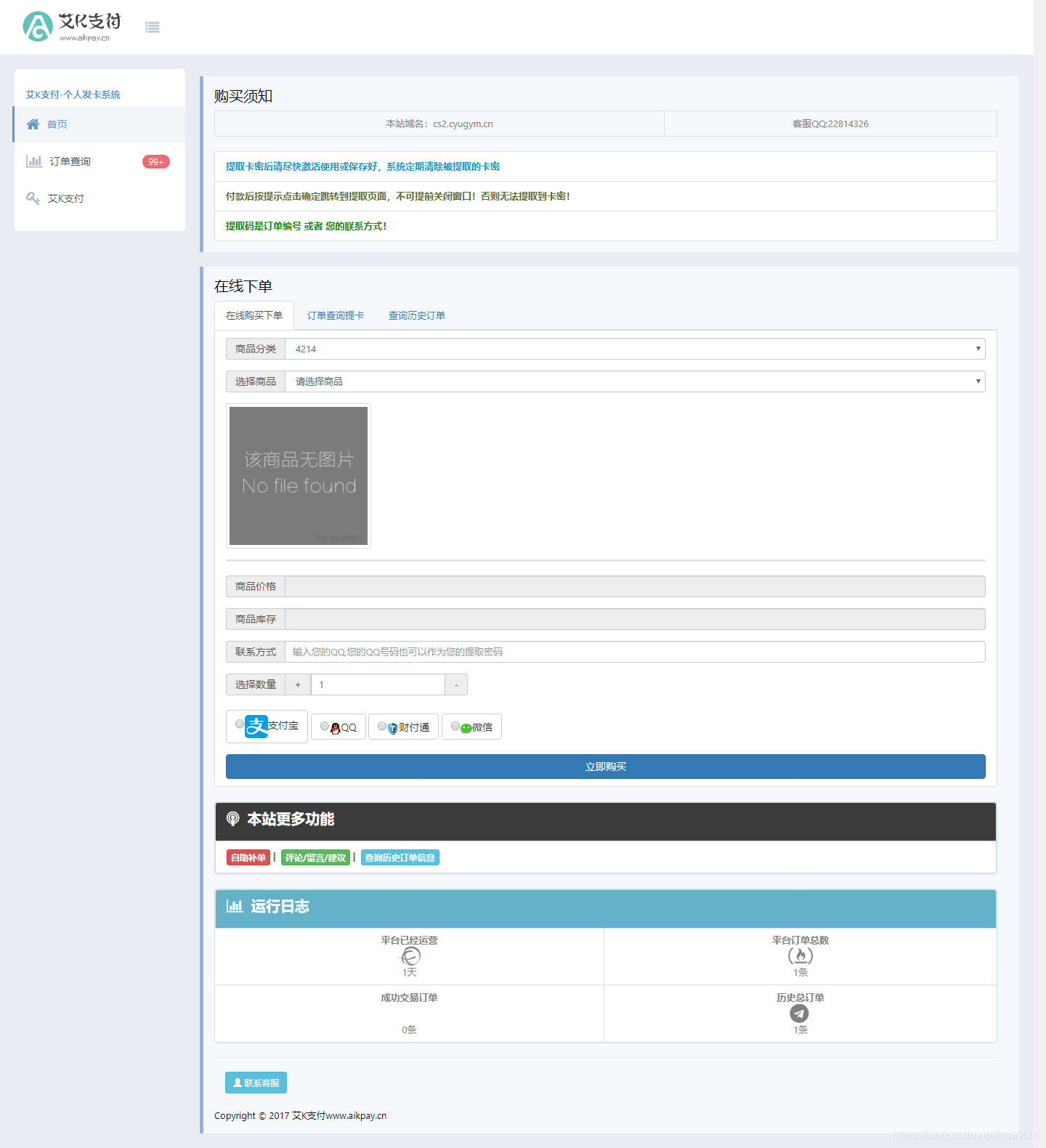Toggle the sidebar menu hamburger icon
The width and height of the screenshot is (1046, 1148).
152,28
